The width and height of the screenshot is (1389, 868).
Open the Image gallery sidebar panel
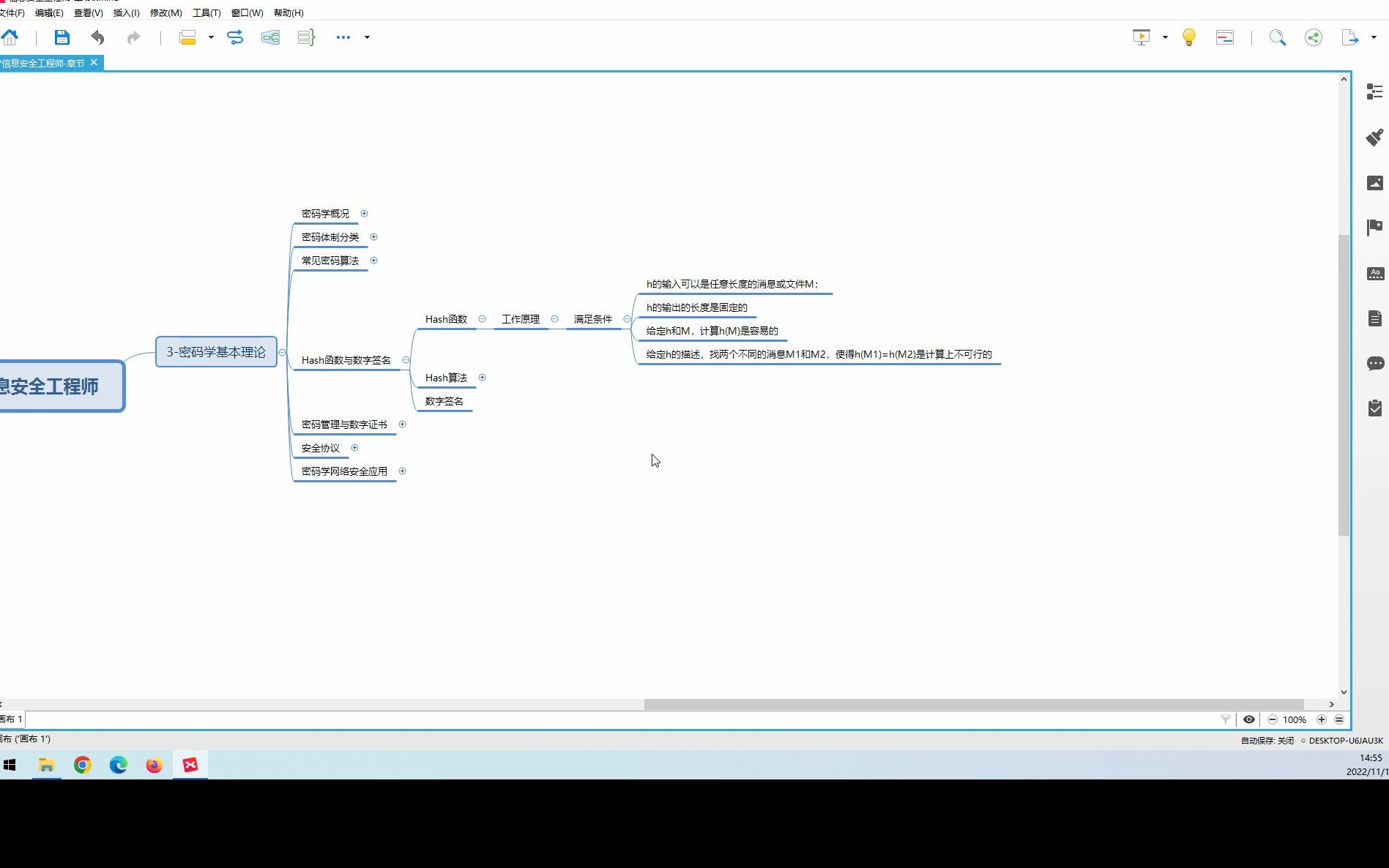pos(1375,182)
